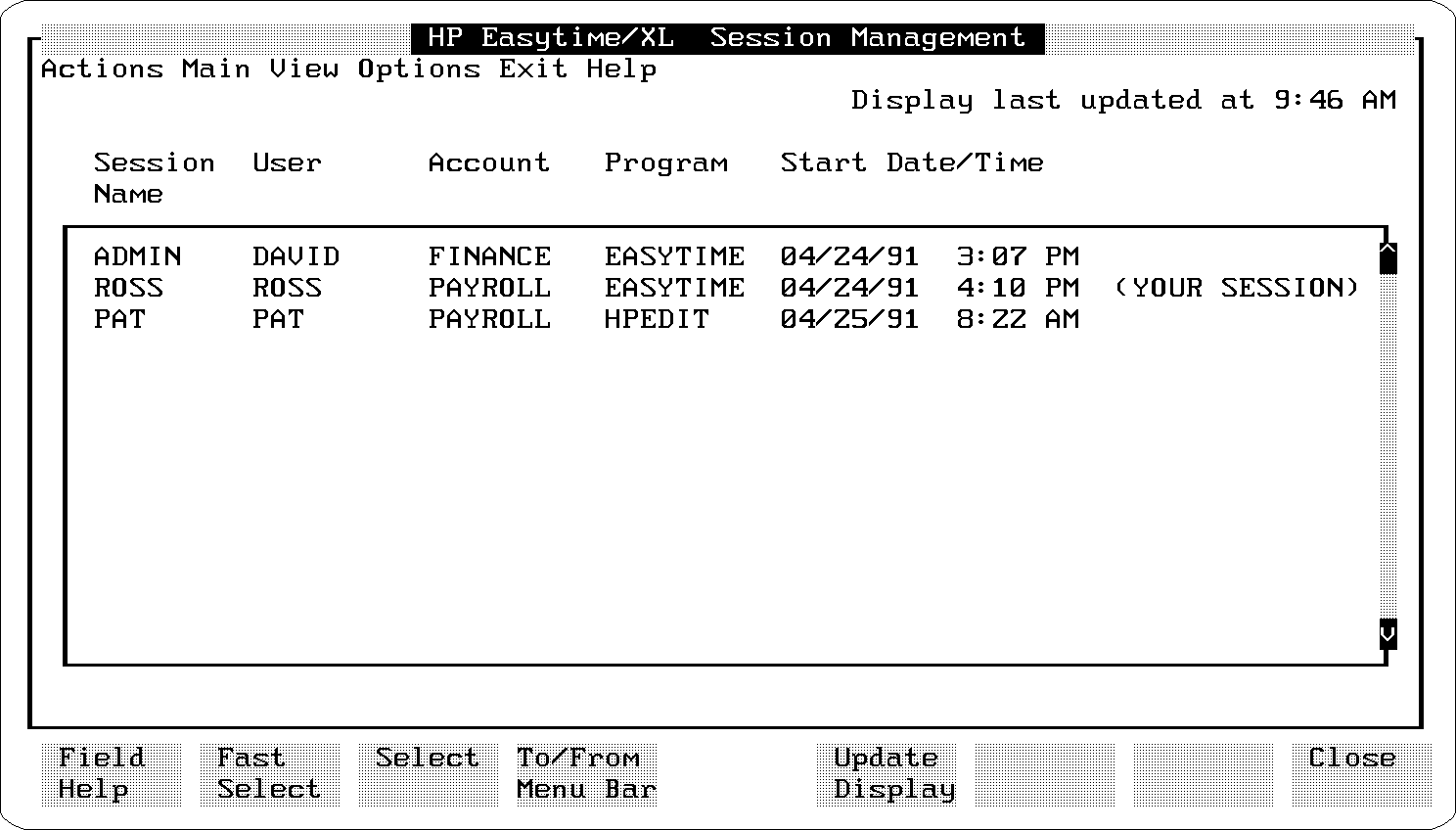Click Exit in the menu bar

[x=532, y=69]
